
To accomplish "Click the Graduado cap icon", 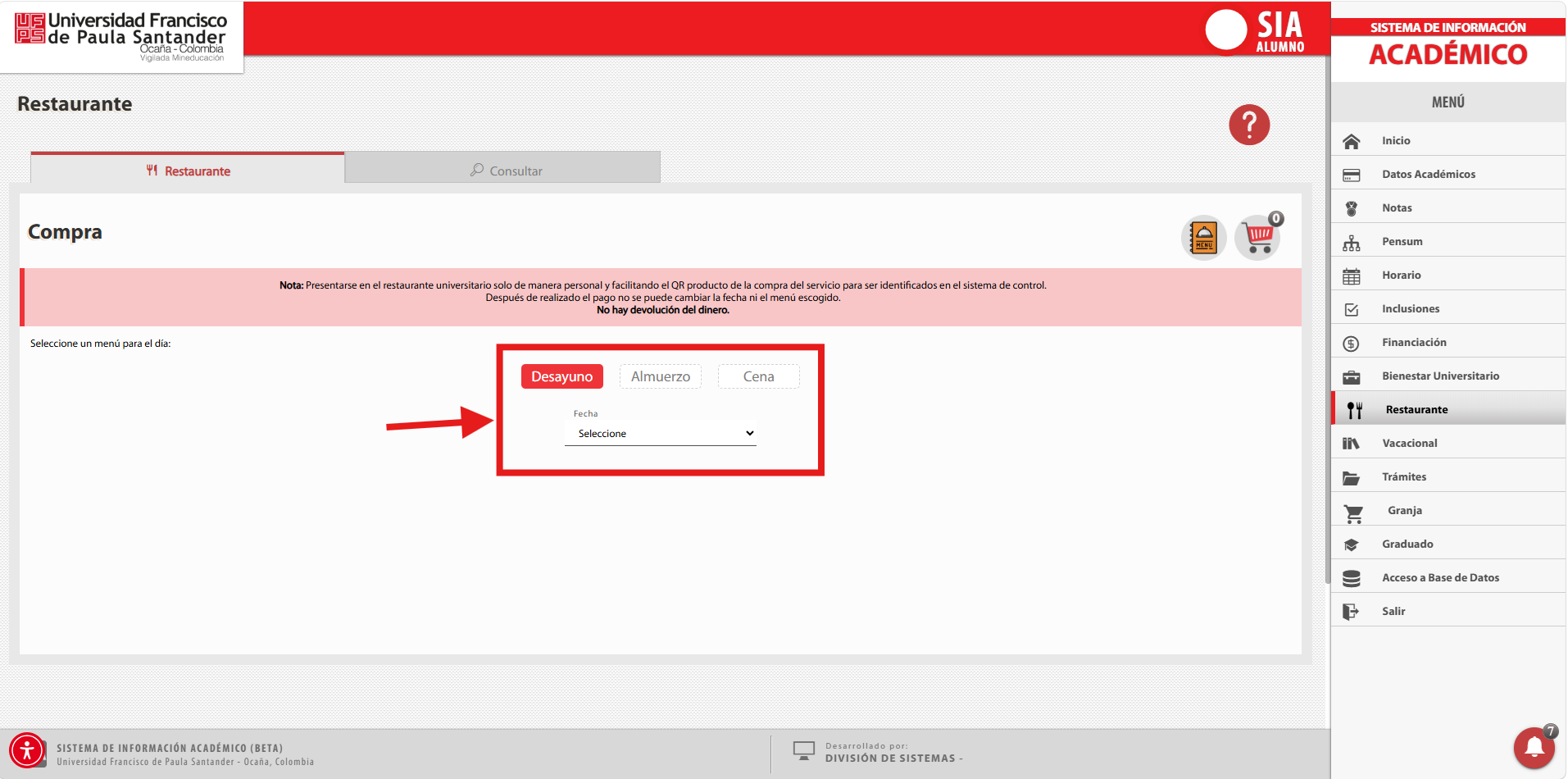I will (x=1352, y=544).
